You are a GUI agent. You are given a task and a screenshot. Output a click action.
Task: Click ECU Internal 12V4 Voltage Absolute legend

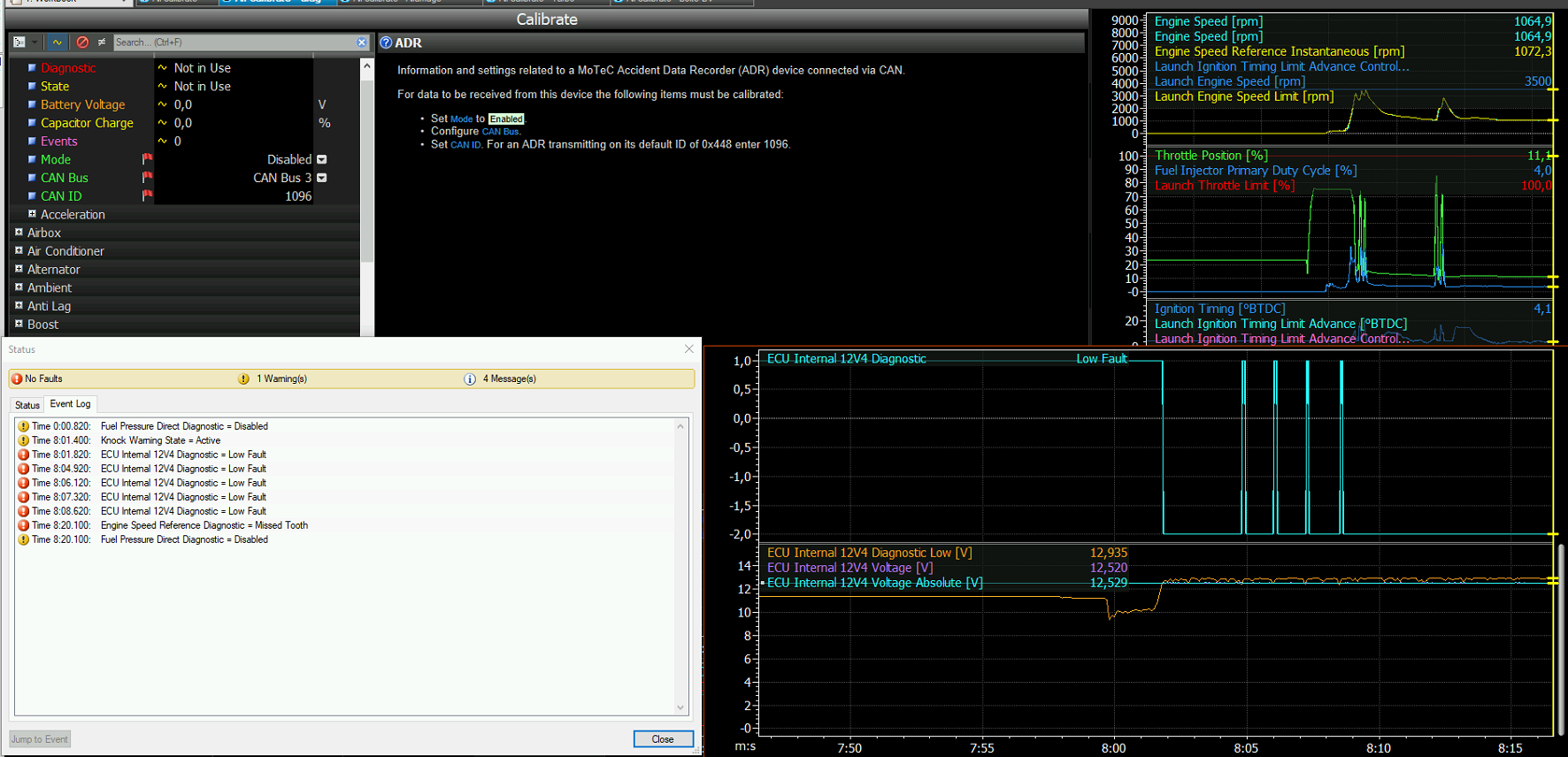coord(875,583)
